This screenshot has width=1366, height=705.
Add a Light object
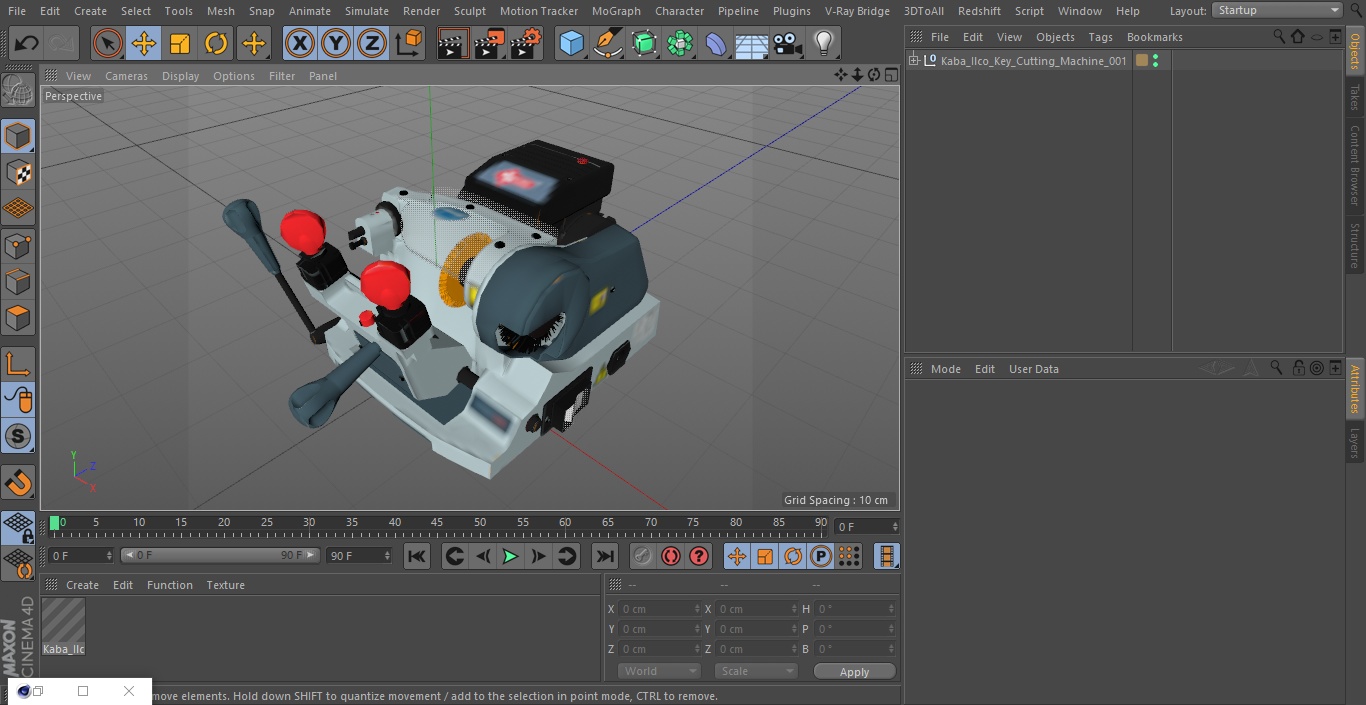[823, 43]
